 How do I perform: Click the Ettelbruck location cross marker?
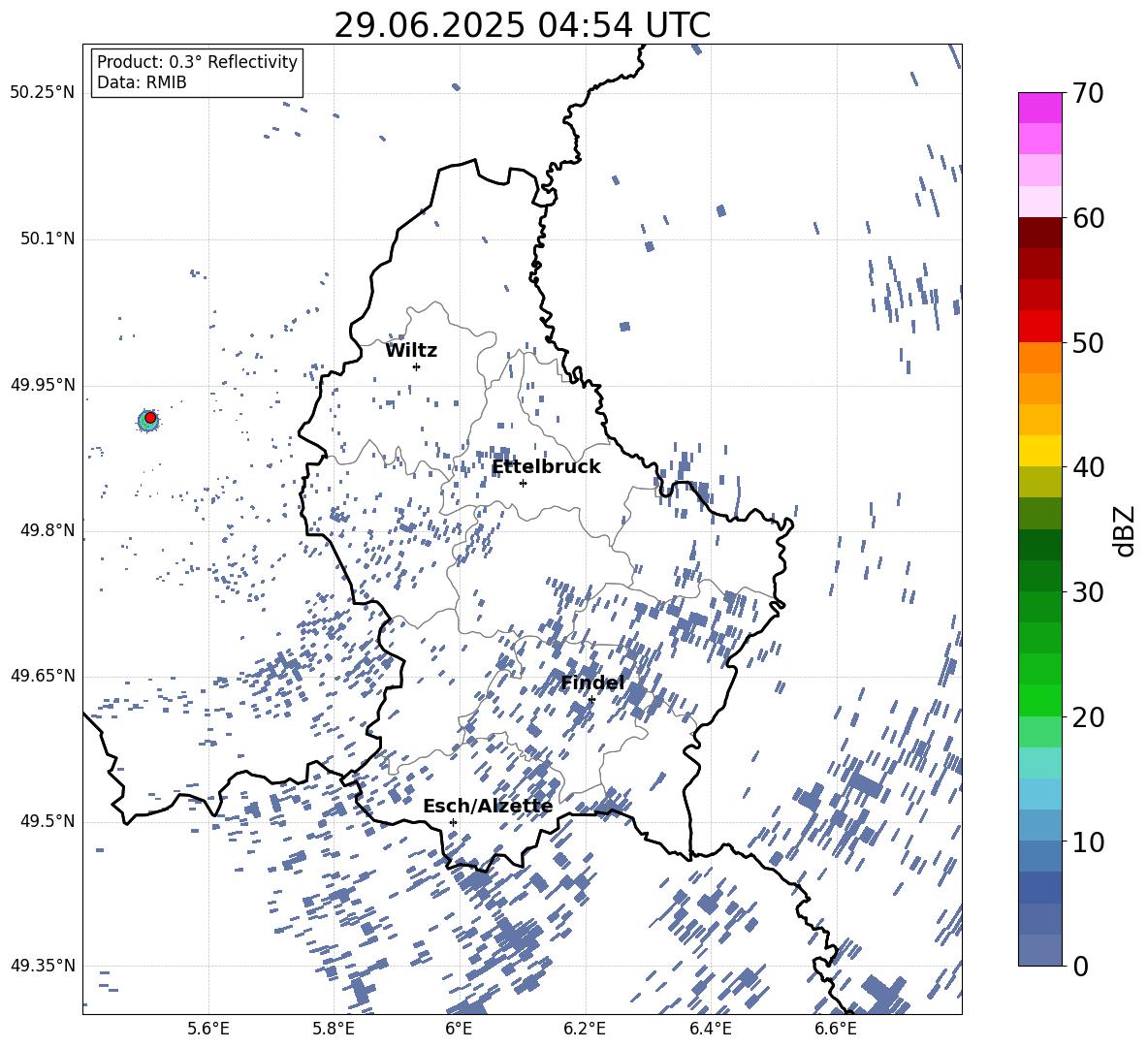click(523, 483)
